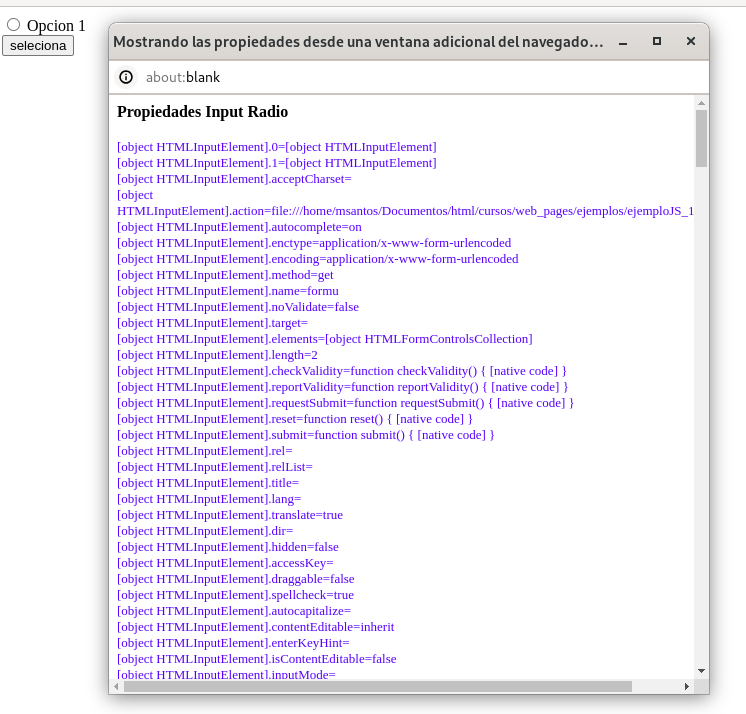This screenshot has width=746, height=714.
Task: Click the line showing length=2
Action: tap(217, 355)
